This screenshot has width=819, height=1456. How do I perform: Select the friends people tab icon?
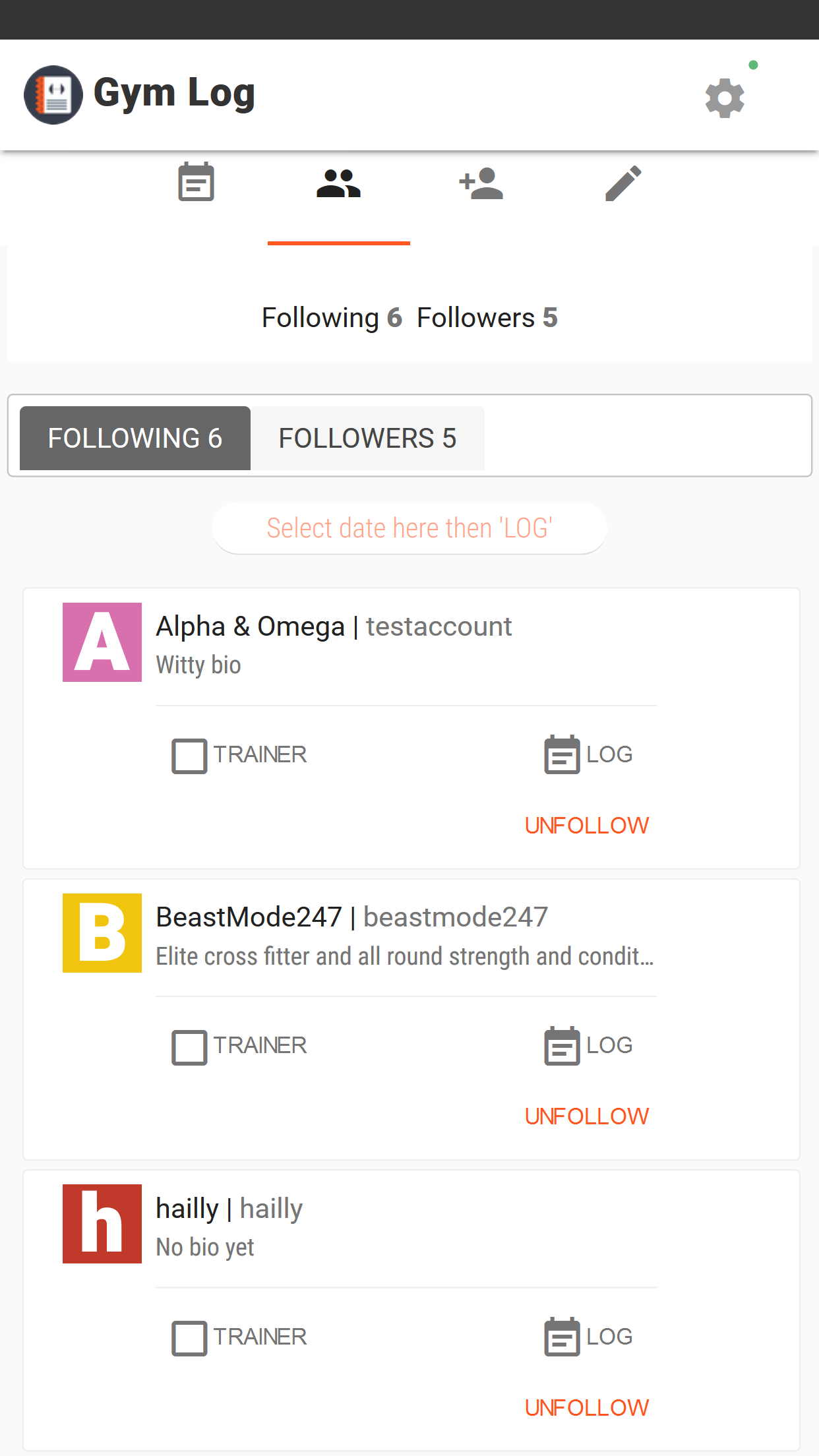(x=338, y=183)
